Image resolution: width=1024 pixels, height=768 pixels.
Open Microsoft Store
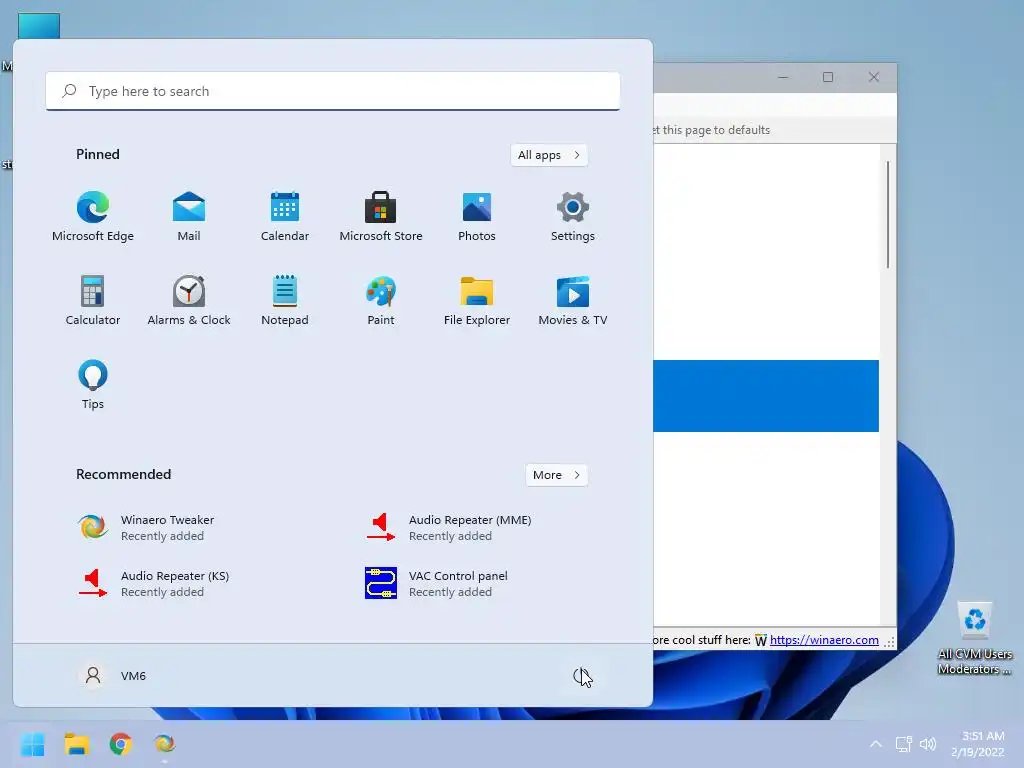(x=381, y=217)
